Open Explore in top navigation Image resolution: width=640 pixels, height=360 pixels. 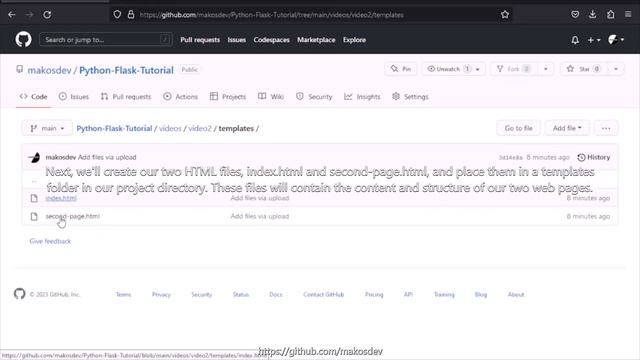point(354,40)
